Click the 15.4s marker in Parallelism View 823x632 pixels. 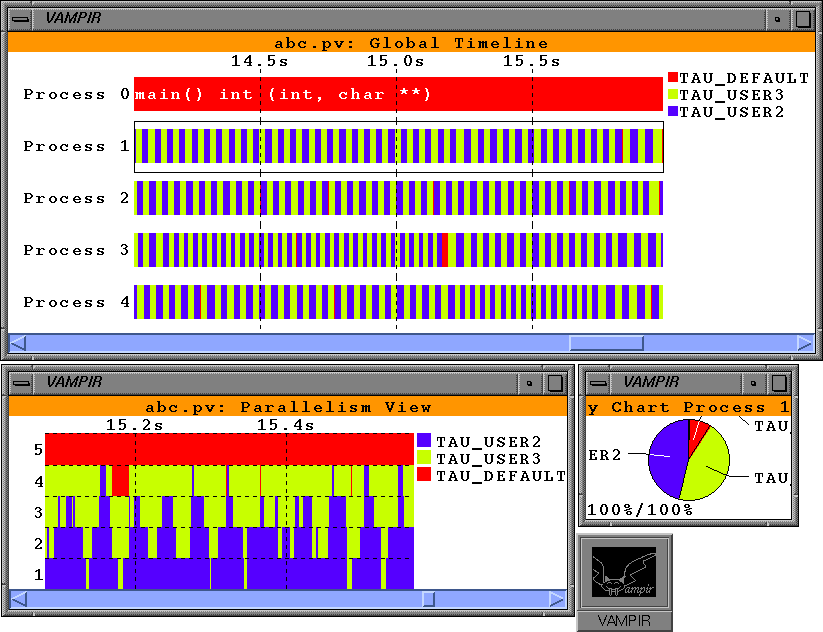(286, 425)
